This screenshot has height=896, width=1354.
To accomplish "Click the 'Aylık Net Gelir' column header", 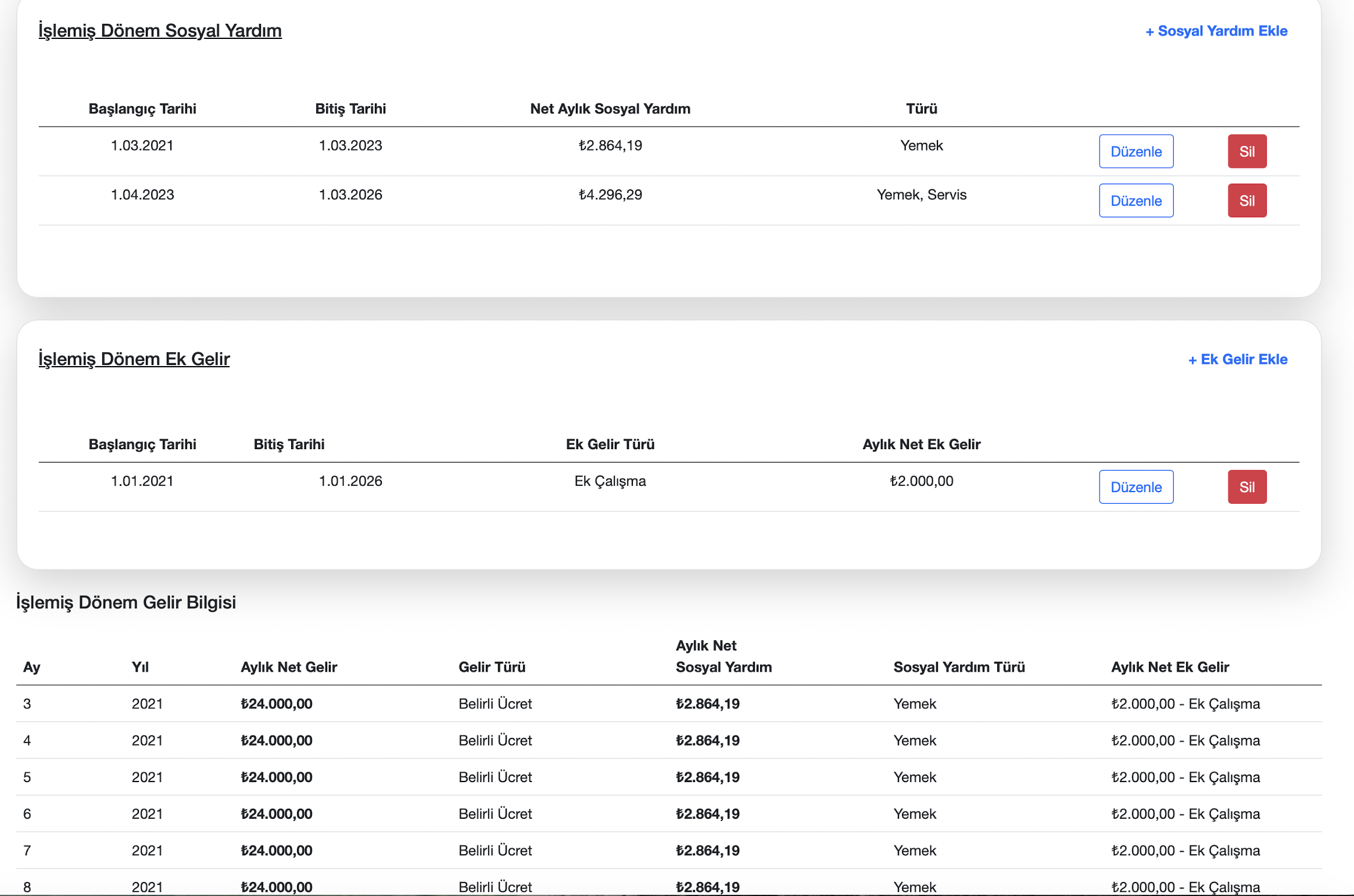I will point(289,667).
